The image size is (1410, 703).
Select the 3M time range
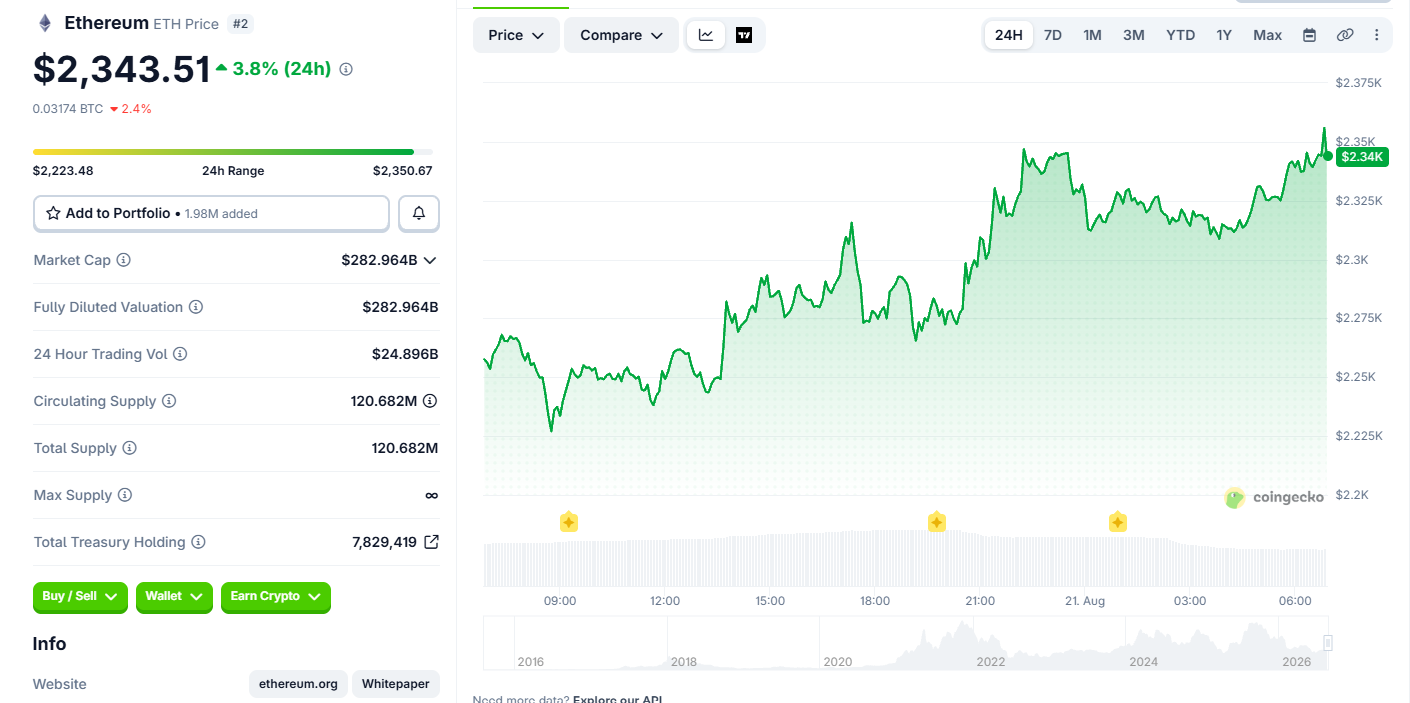pos(1133,35)
